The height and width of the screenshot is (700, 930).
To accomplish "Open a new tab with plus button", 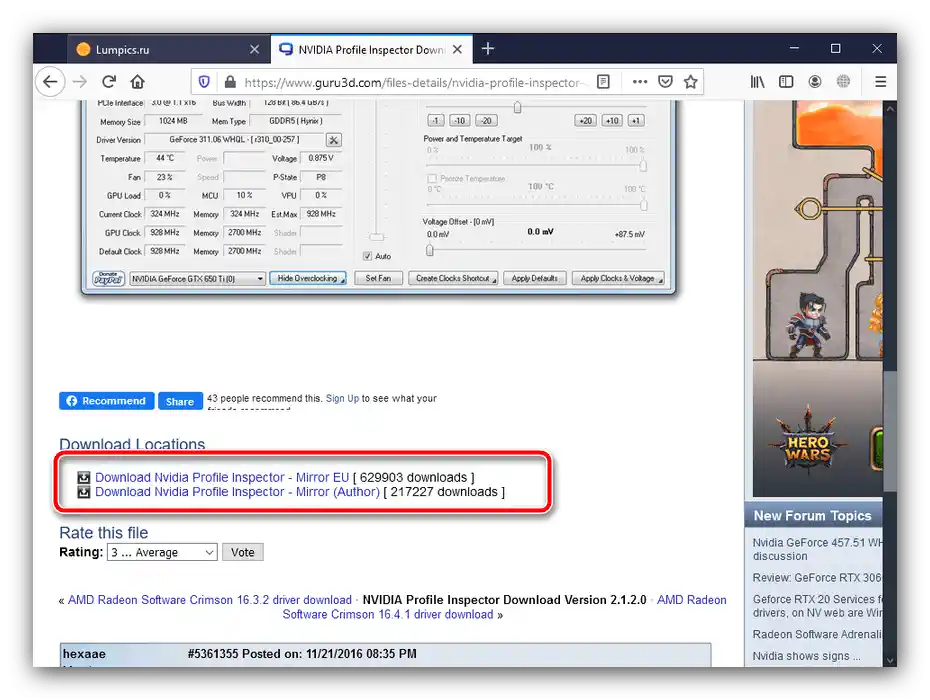I will click(x=488, y=49).
